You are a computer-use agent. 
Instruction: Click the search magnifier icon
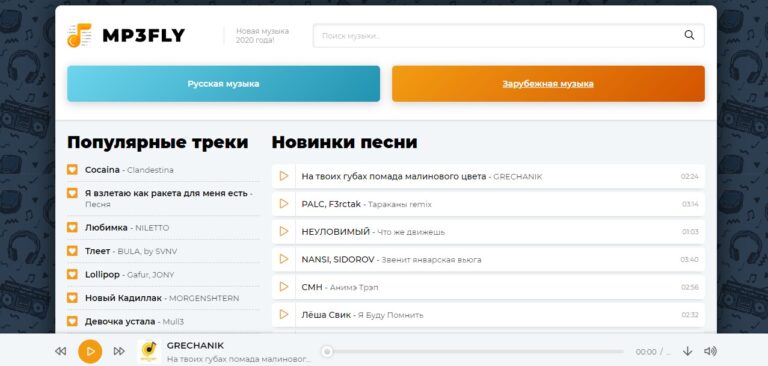(689, 35)
